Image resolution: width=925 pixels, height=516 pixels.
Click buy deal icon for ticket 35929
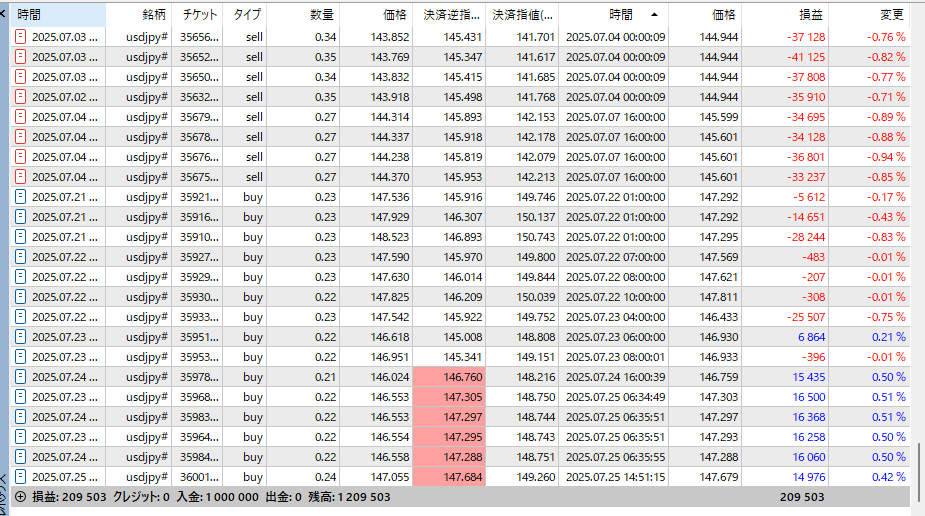point(20,277)
